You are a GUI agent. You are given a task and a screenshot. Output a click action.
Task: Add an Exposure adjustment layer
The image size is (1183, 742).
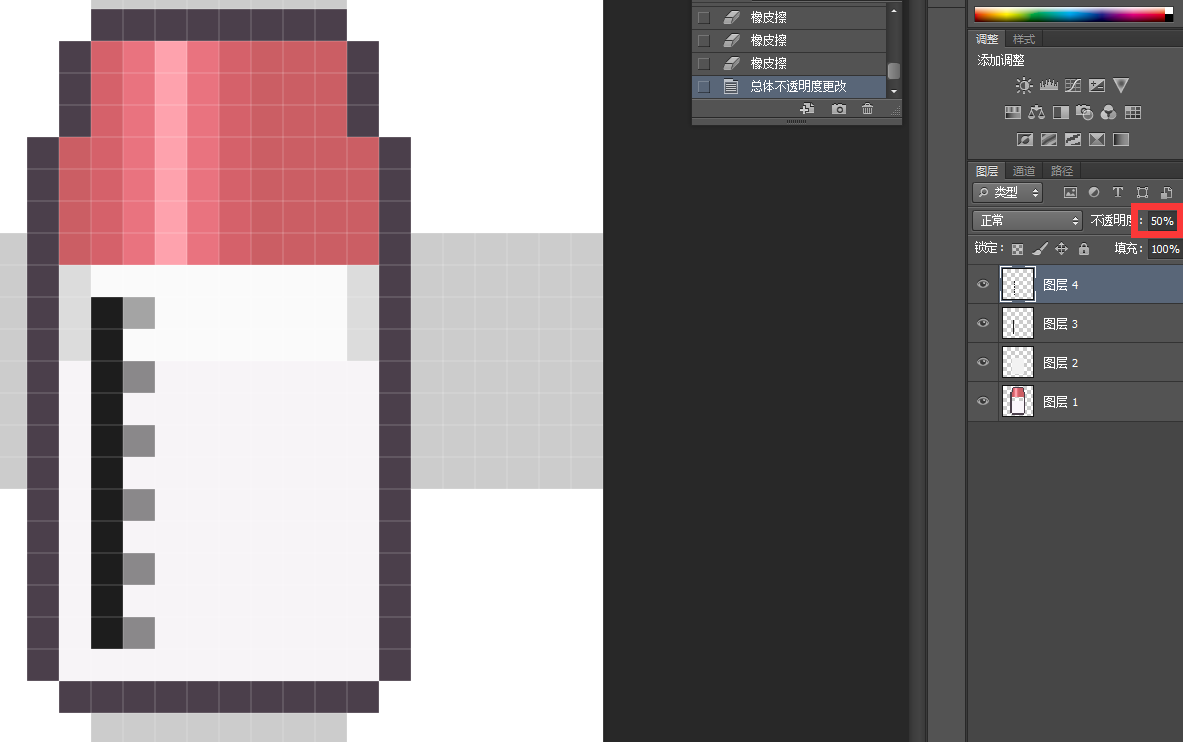point(1097,85)
